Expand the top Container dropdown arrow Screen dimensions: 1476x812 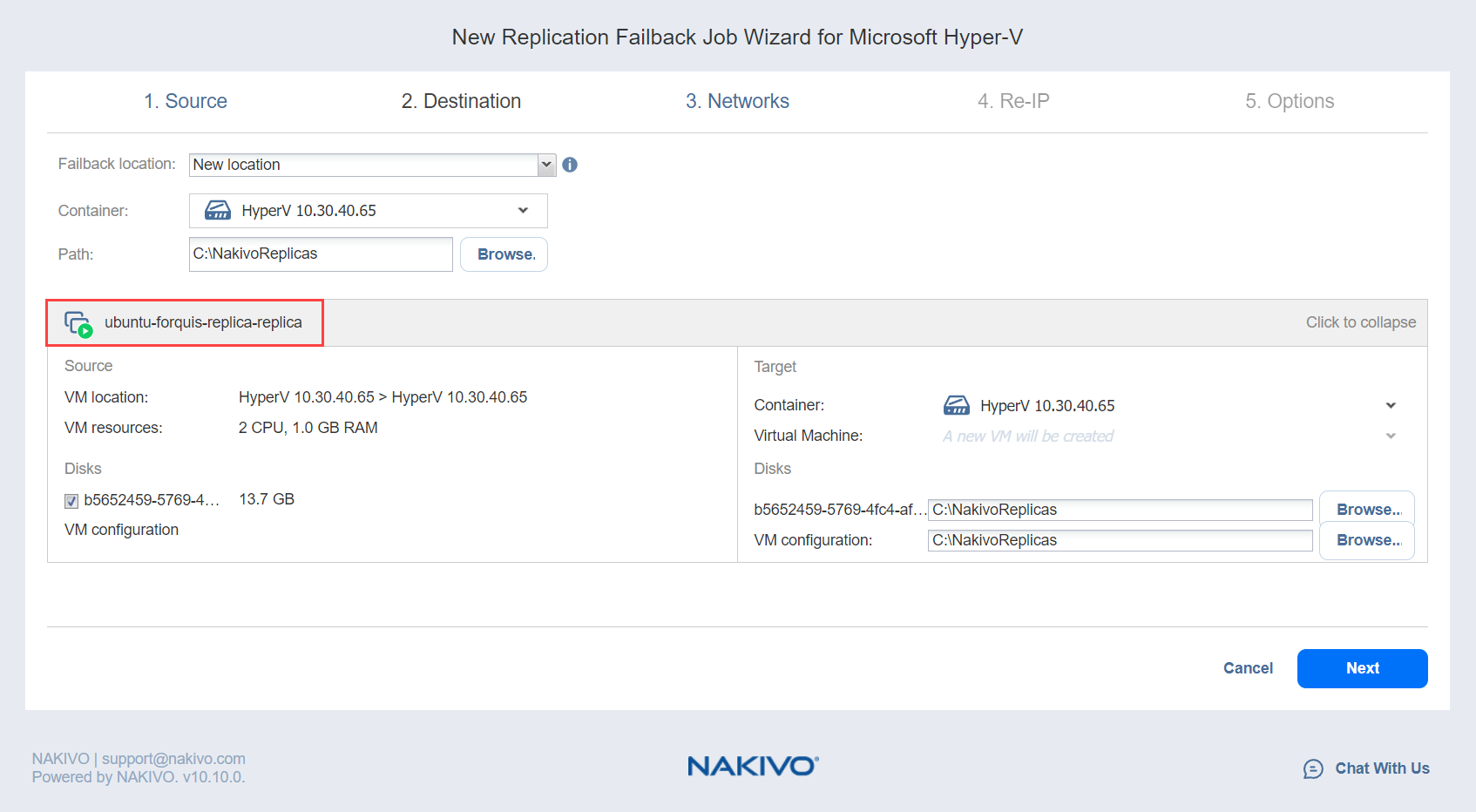click(523, 211)
